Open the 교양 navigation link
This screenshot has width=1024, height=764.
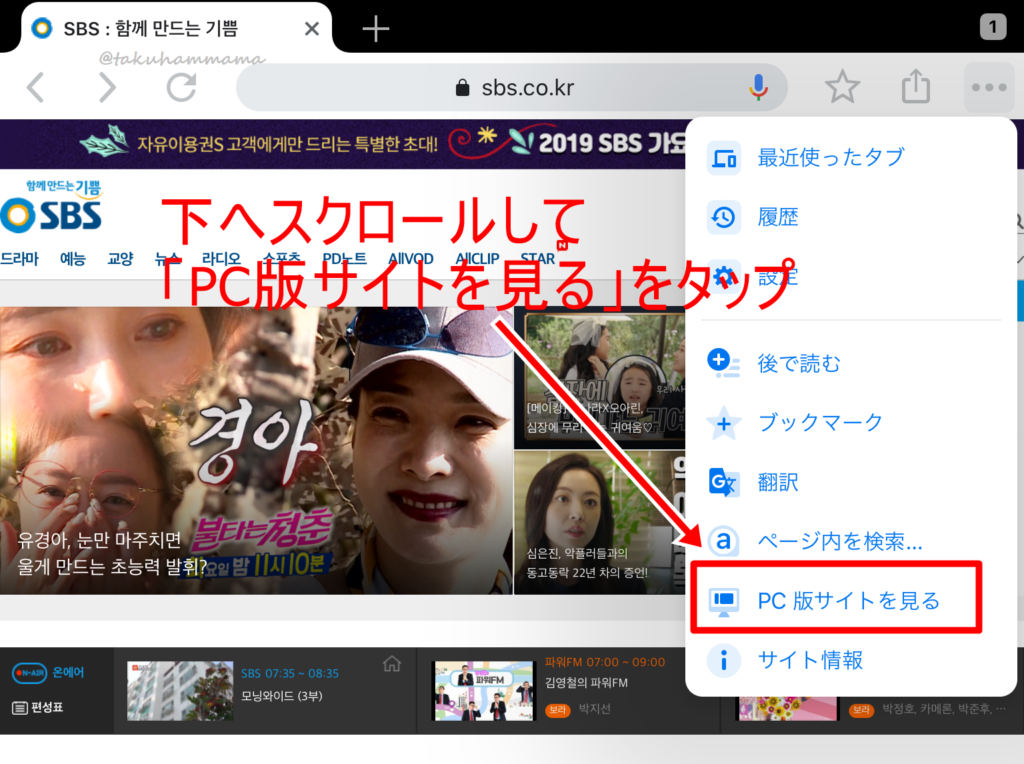(x=120, y=259)
